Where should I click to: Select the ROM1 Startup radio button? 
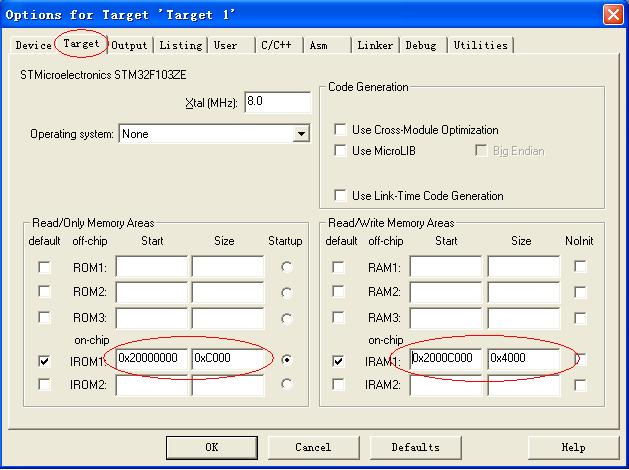[286, 267]
